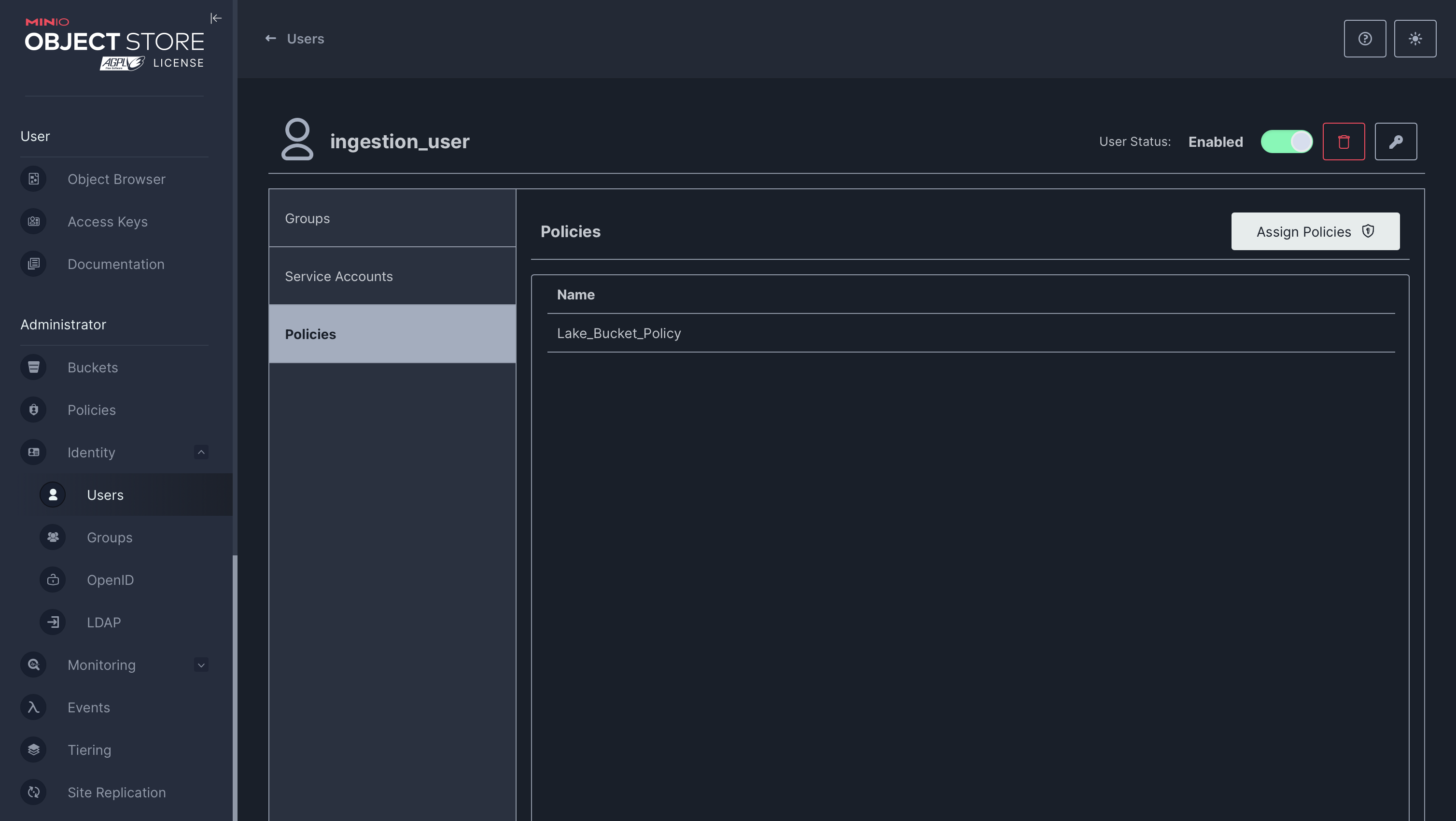The height and width of the screenshot is (821, 1456).
Task: Click the sidebar vertical scrollbar
Action: coord(235,687)
